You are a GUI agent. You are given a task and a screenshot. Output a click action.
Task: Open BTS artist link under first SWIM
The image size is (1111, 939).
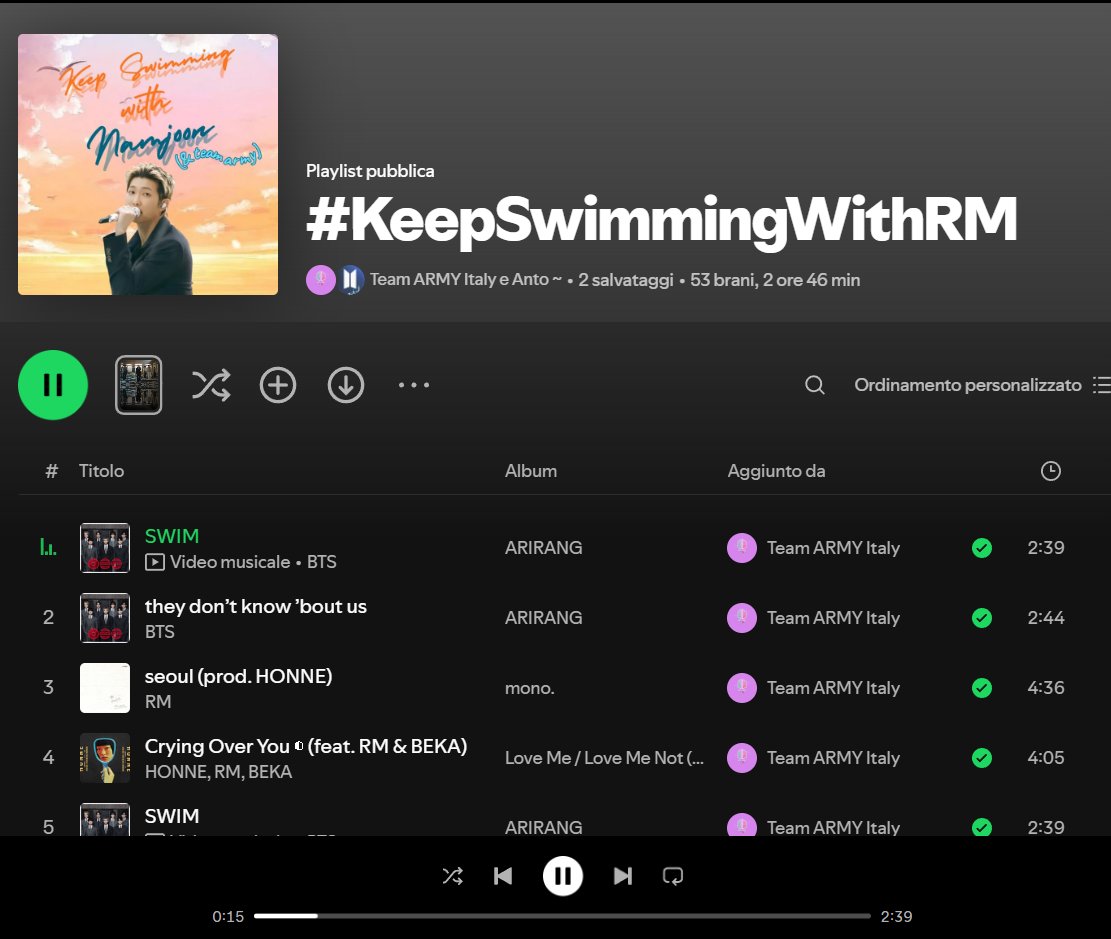[x=322, y=562]
